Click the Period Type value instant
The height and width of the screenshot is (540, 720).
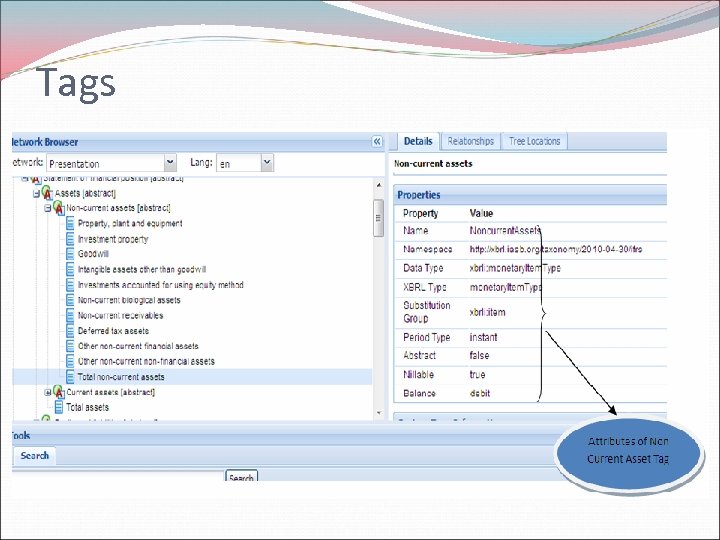(483, 337)
